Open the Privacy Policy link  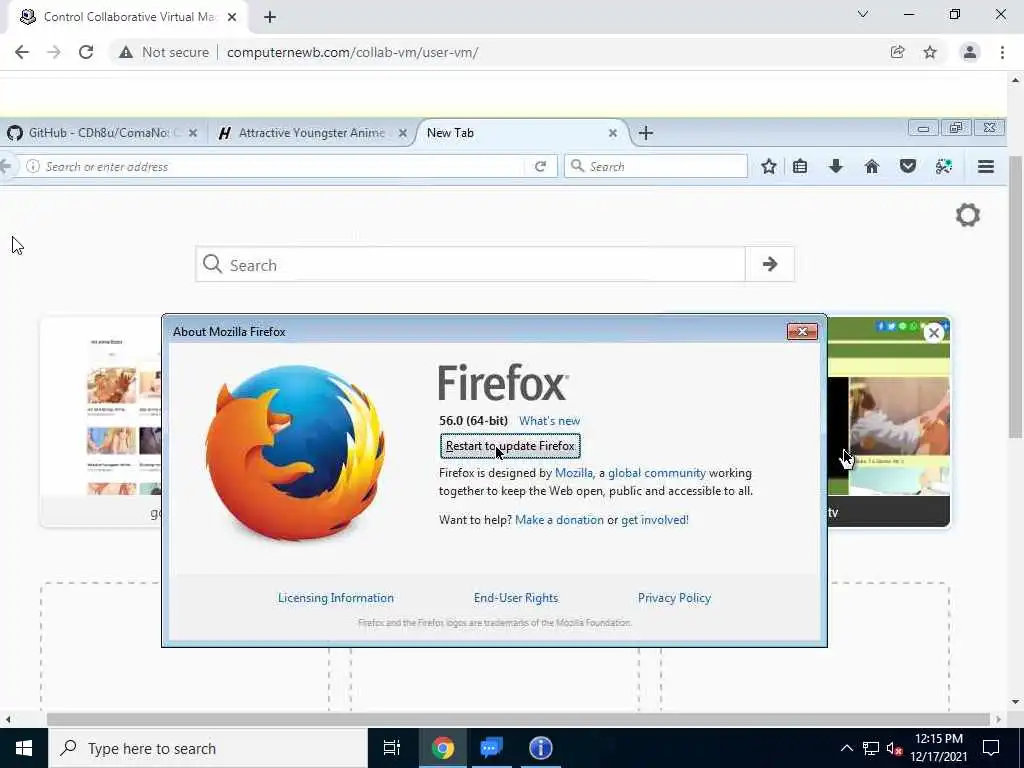[674, 598]
